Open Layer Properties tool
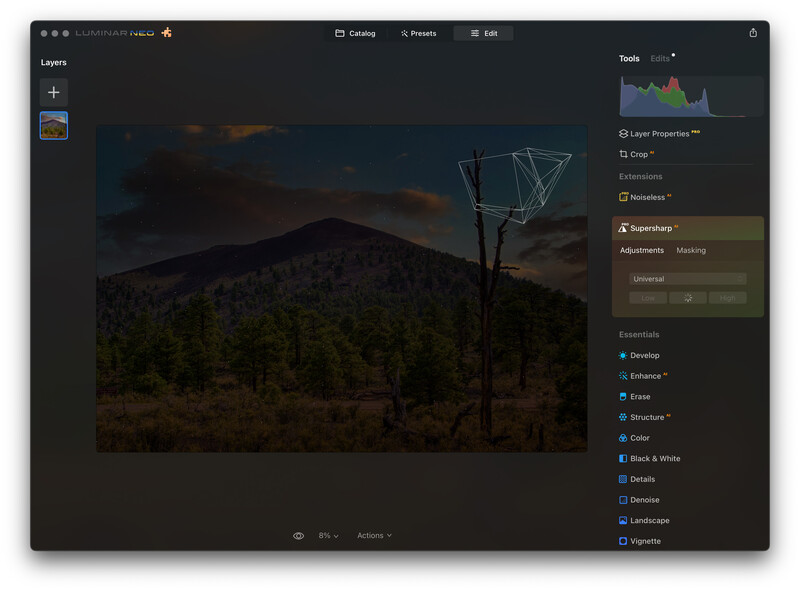 tap(659, 134)
